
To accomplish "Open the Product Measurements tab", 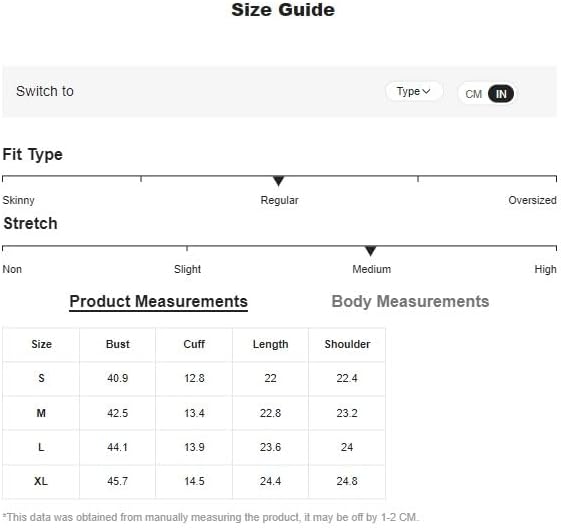I will [158, 302].
